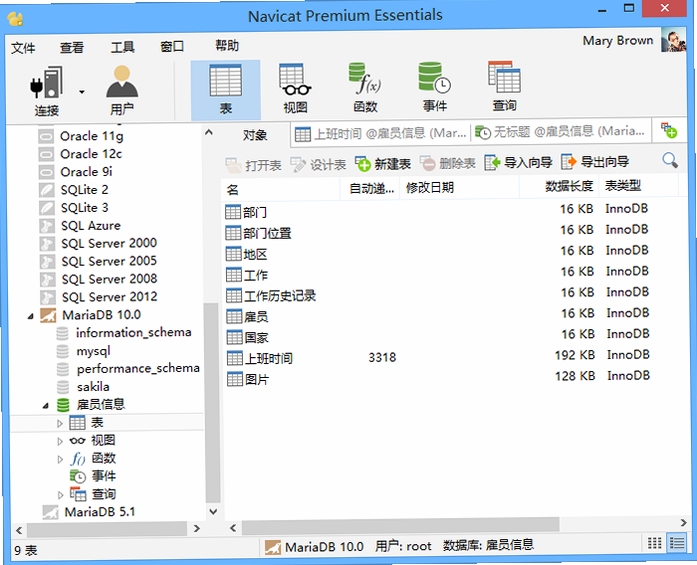Select the 上班时间 table

[x=260, y=358]
